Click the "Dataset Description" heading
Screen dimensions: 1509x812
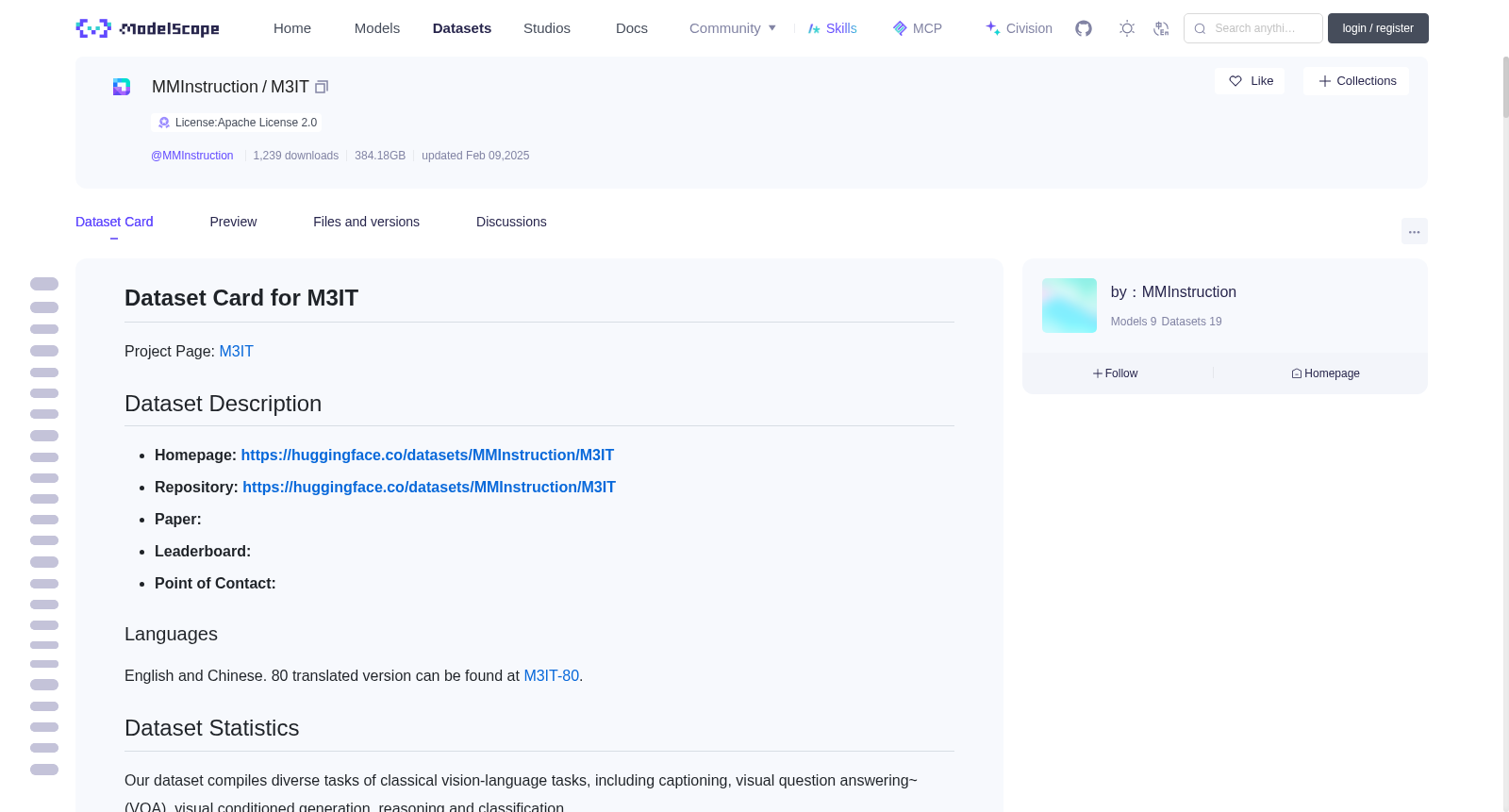(224, 404)
